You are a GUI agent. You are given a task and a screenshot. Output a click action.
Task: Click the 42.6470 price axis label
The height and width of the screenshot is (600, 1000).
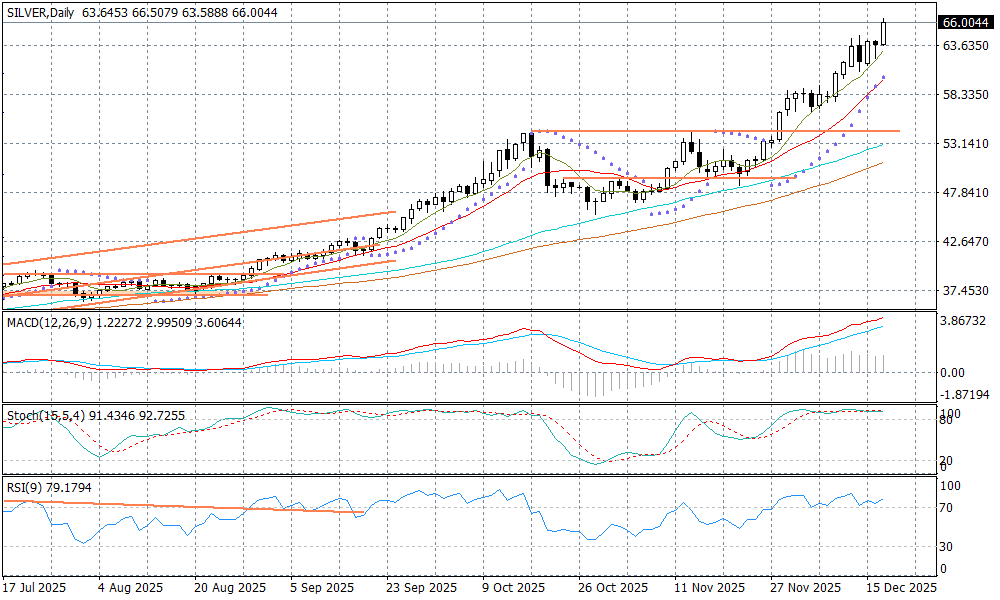point(965,242)
